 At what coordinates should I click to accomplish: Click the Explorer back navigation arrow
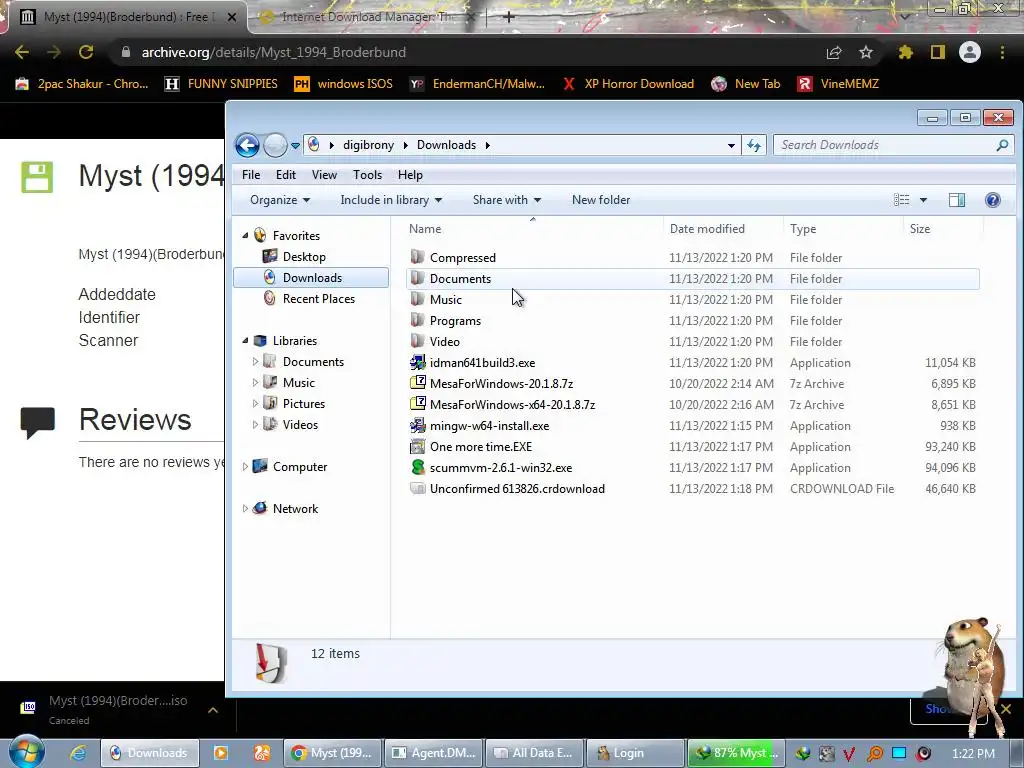(x=248, y=145)
